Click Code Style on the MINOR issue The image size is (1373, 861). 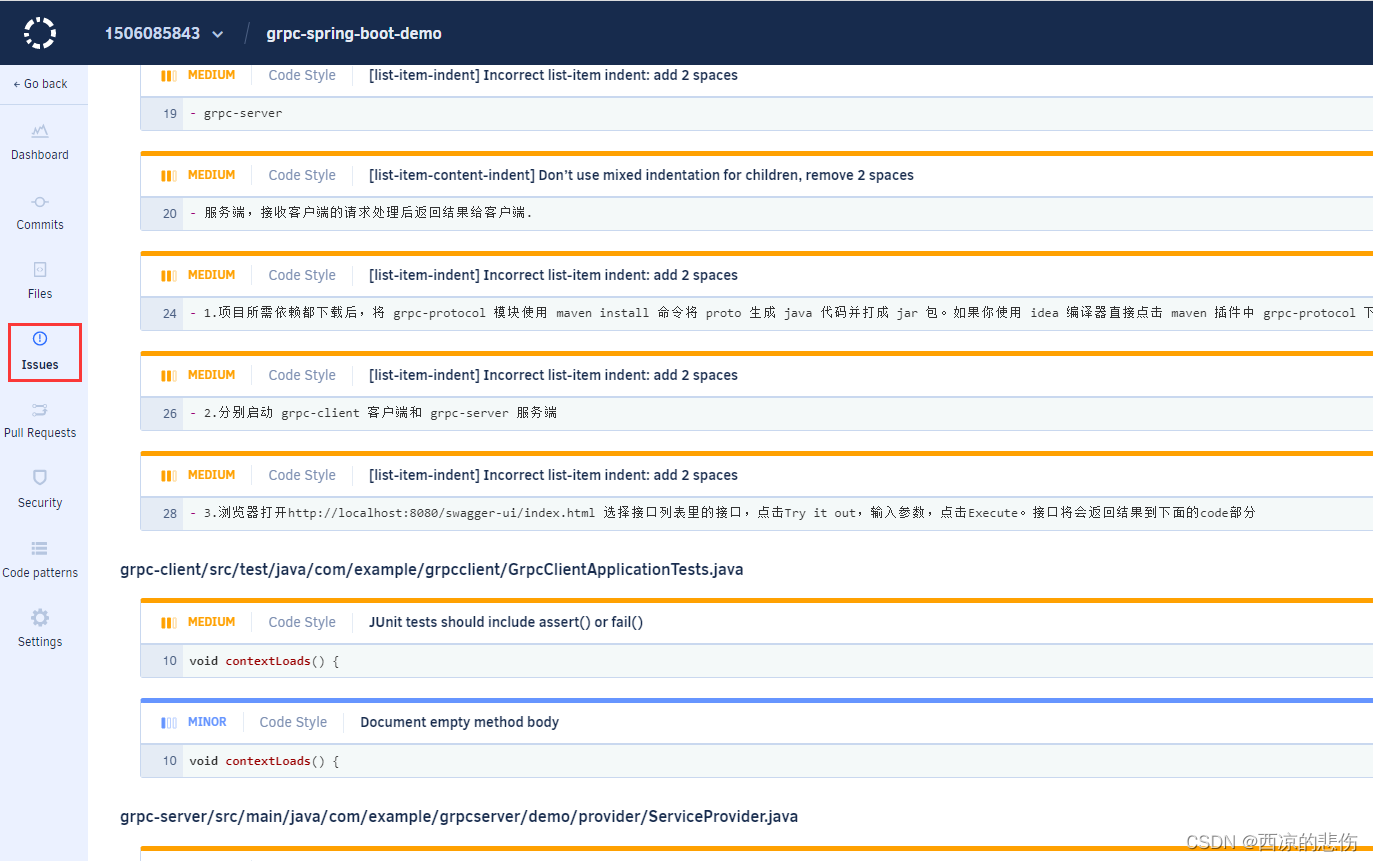click(x=293, y=722)
